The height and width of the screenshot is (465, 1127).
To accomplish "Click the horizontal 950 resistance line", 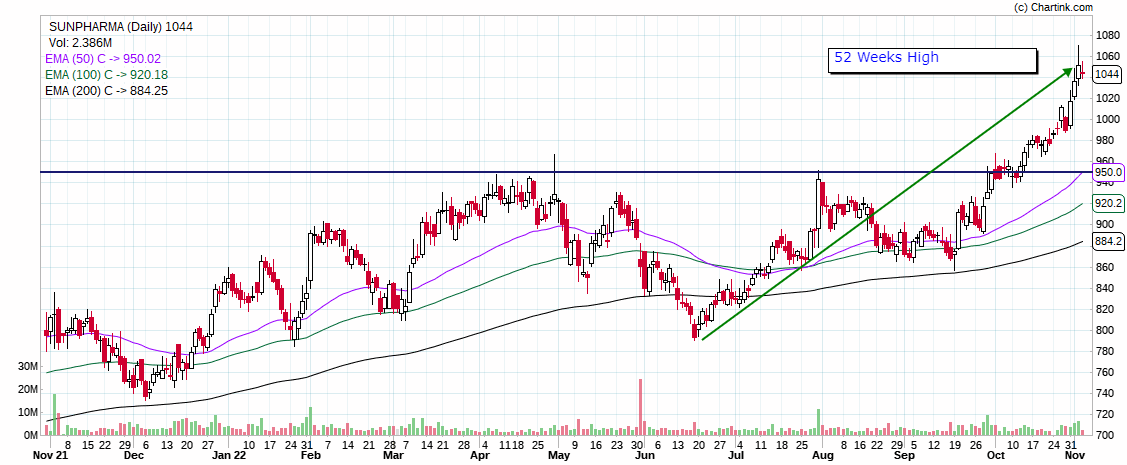I will point(565,172).
